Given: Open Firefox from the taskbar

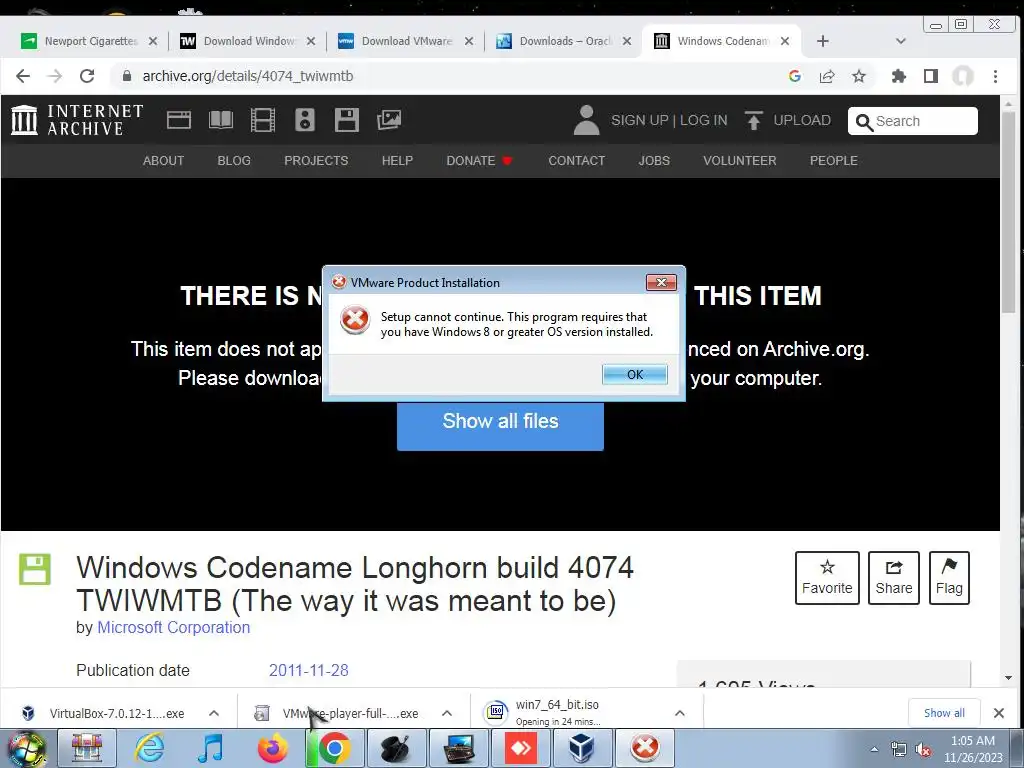Looking at the screenshot, I should [x=273, y=748].
